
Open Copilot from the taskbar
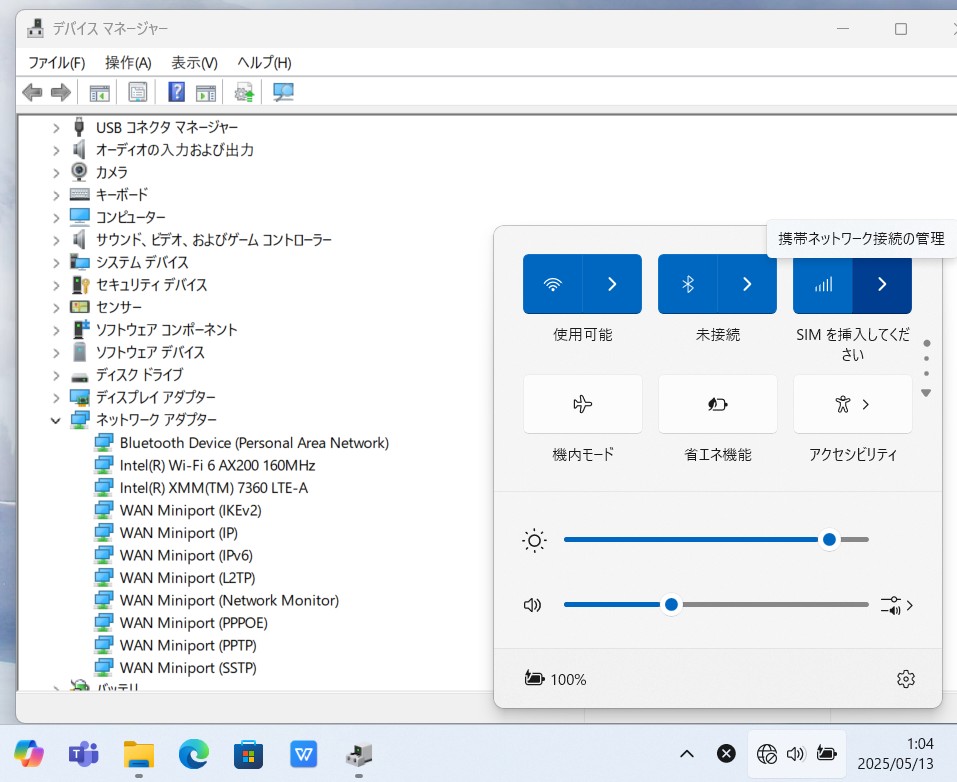(x=29, y=753)
